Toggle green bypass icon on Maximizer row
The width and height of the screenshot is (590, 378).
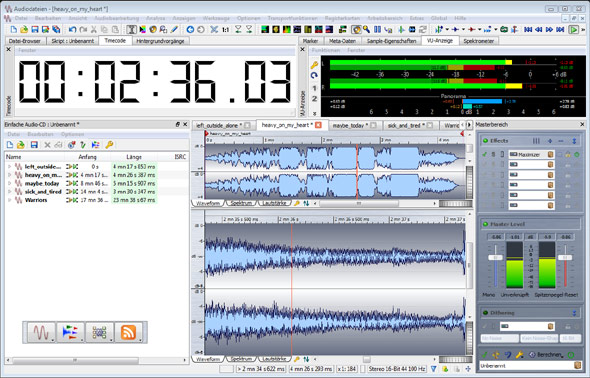576,155
